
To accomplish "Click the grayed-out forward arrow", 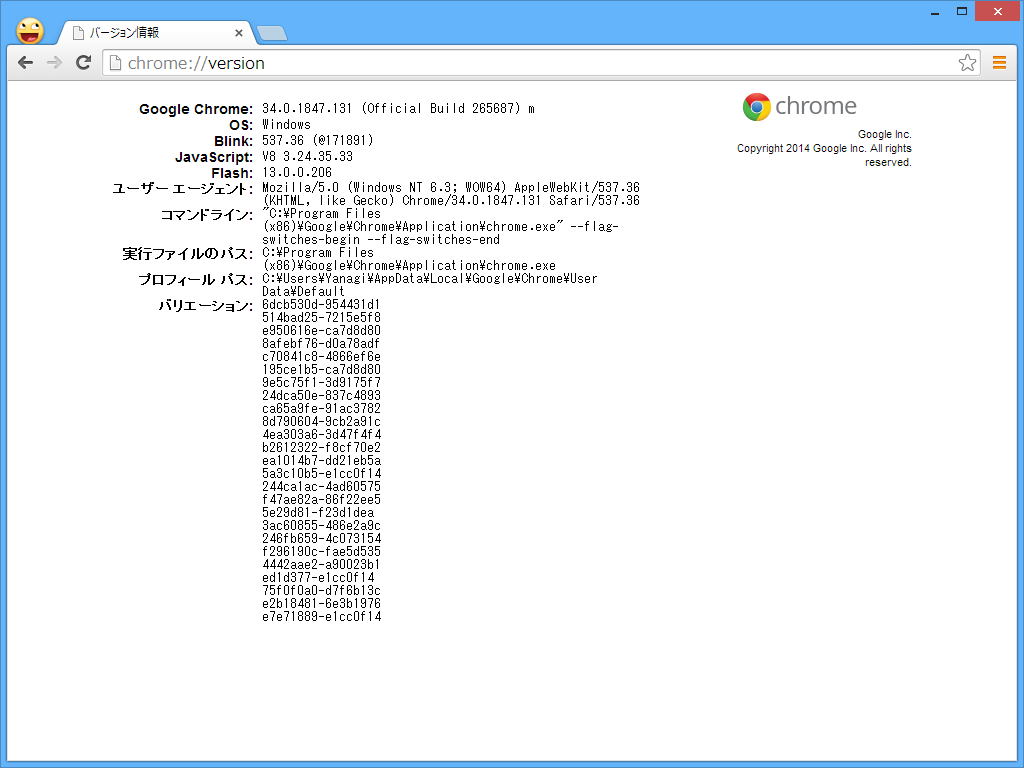I will tap(55, 62).
